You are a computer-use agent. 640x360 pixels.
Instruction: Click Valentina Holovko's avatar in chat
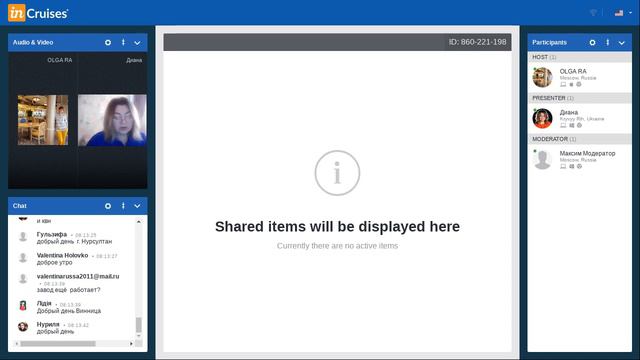tap(23, 258)
